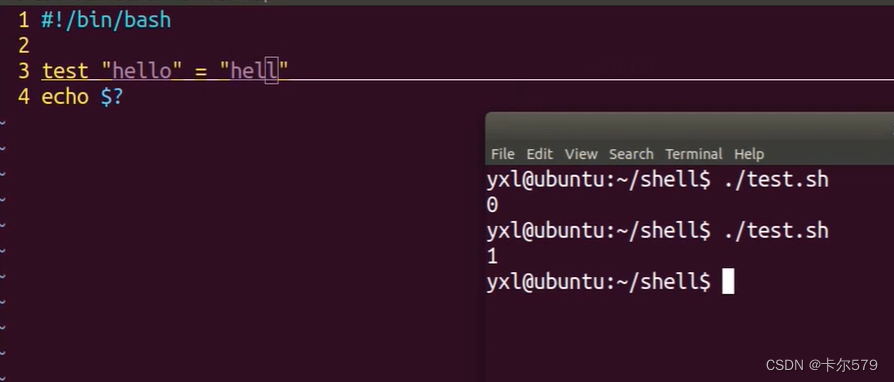This screenshot has height=382, width=894.
Task: Click the output 1 in terminal
Action: 492,257
